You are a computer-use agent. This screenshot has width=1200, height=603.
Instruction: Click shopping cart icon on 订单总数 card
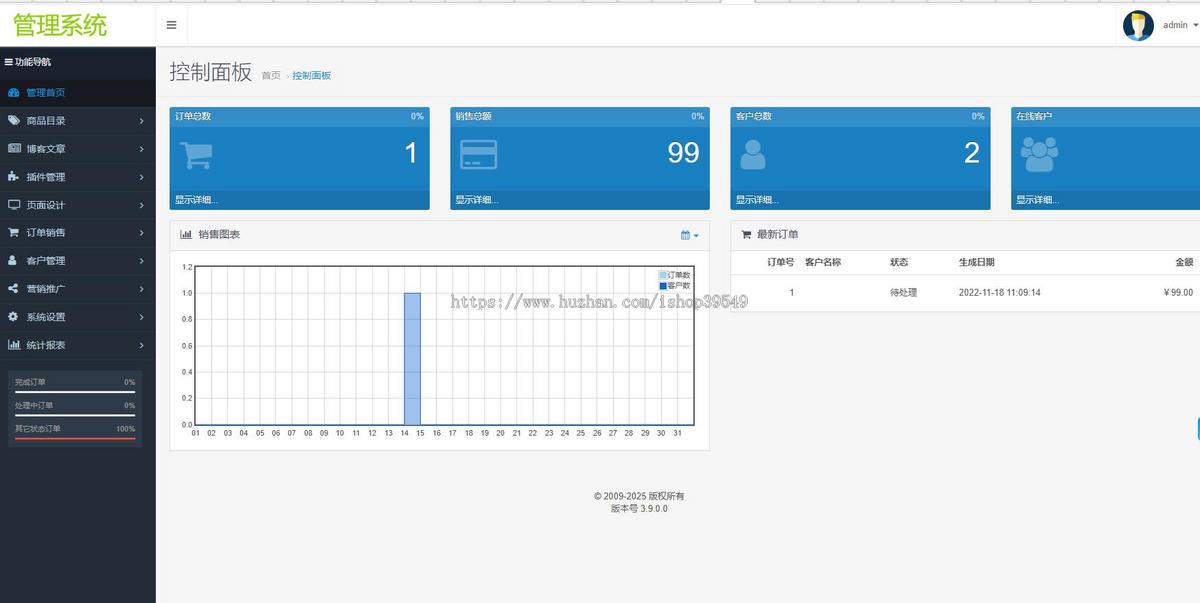pyautogui.click(x=195, y=154)
